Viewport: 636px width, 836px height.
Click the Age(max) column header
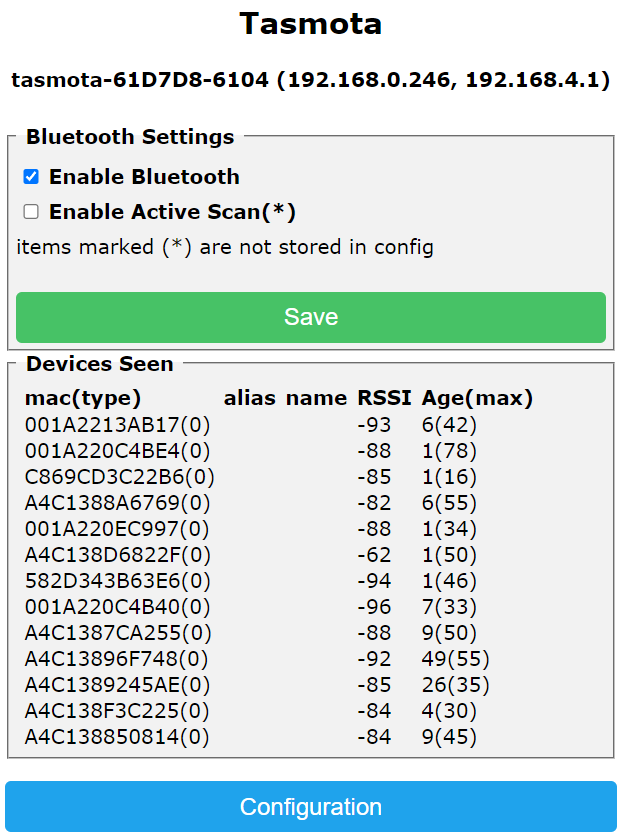tap(477, 398)
